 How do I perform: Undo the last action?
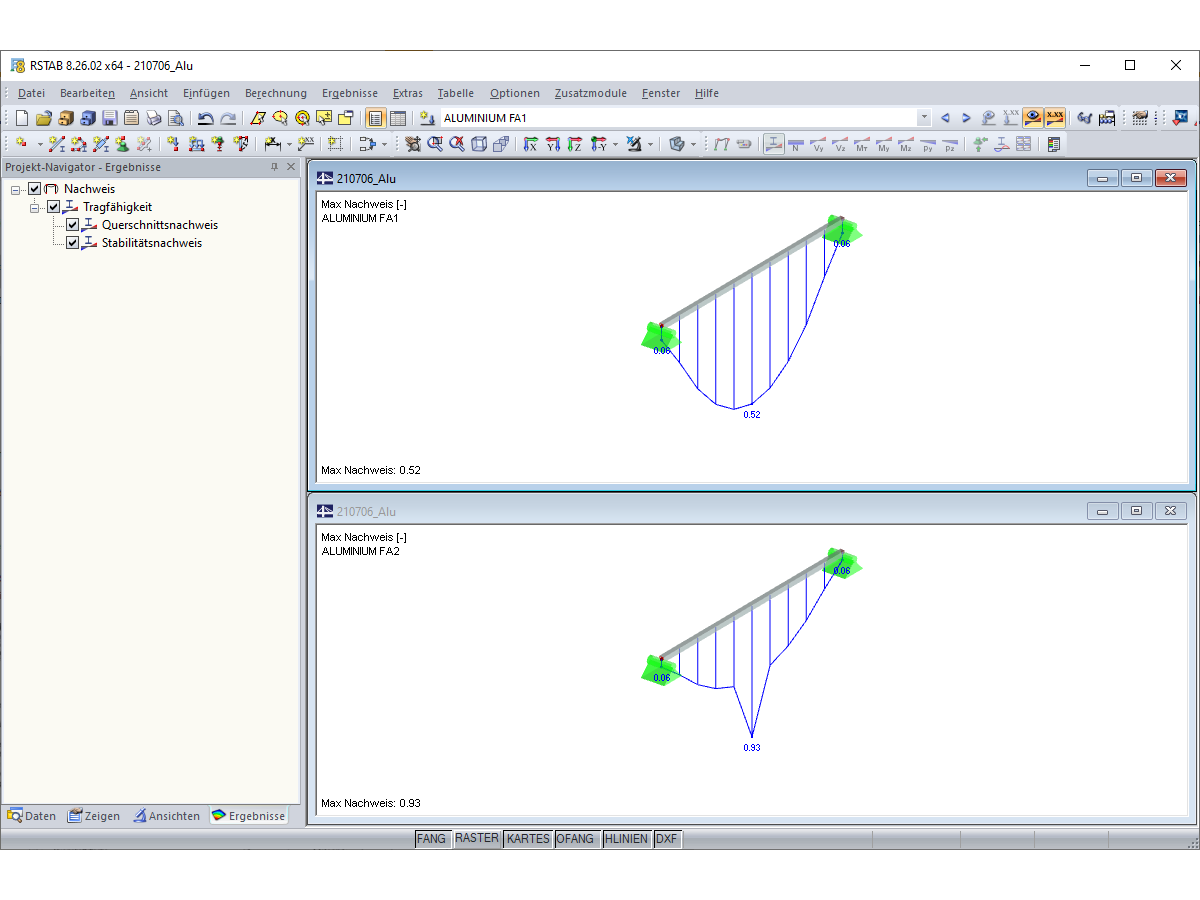(205, 118)
